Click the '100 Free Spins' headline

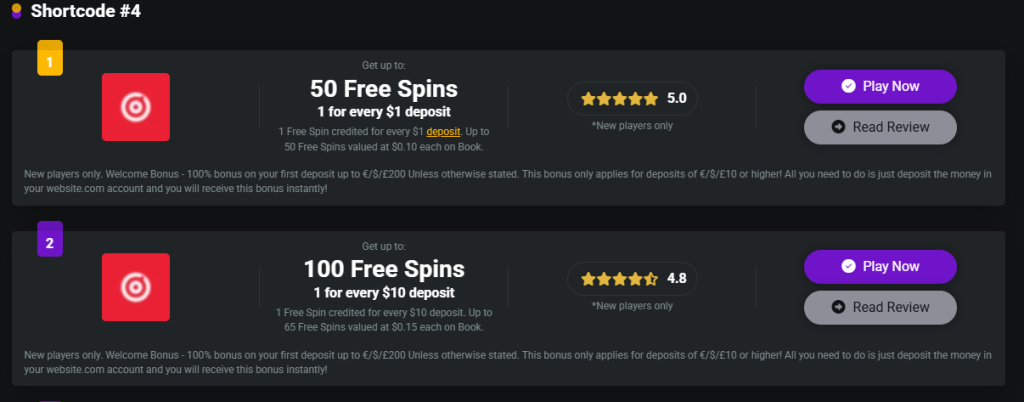click(384, 268)
